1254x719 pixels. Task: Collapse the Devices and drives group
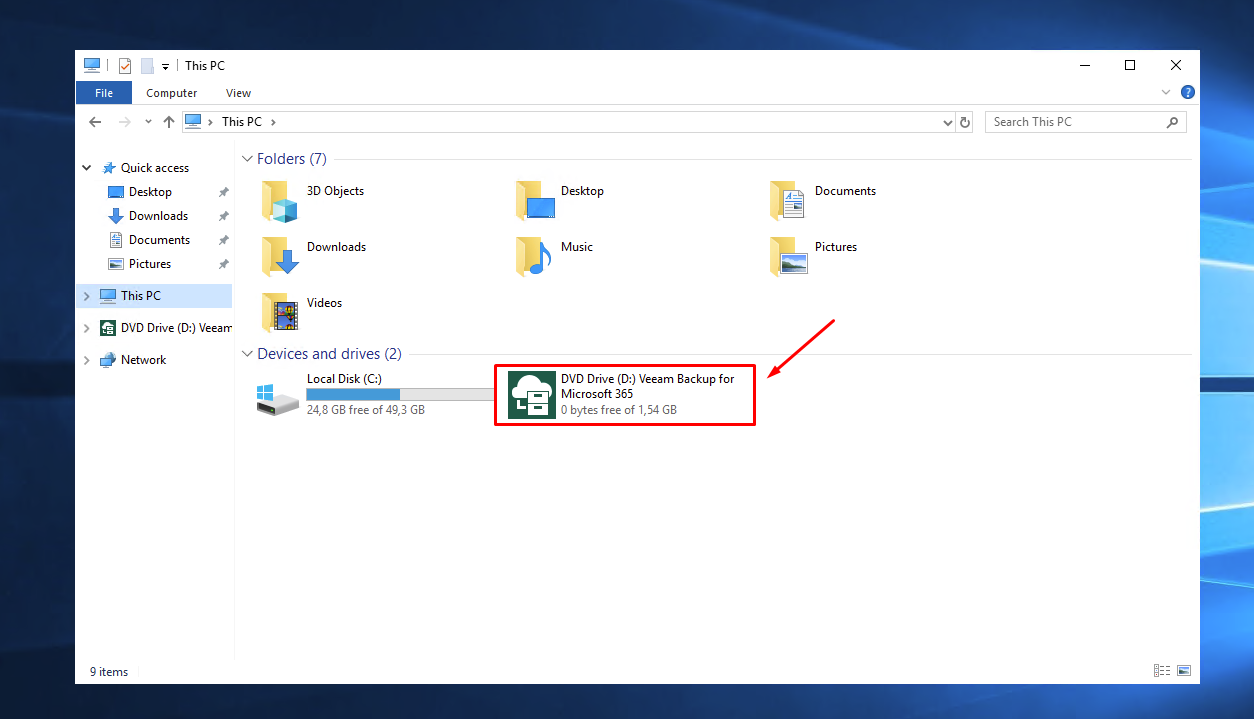tap(247, 354)
